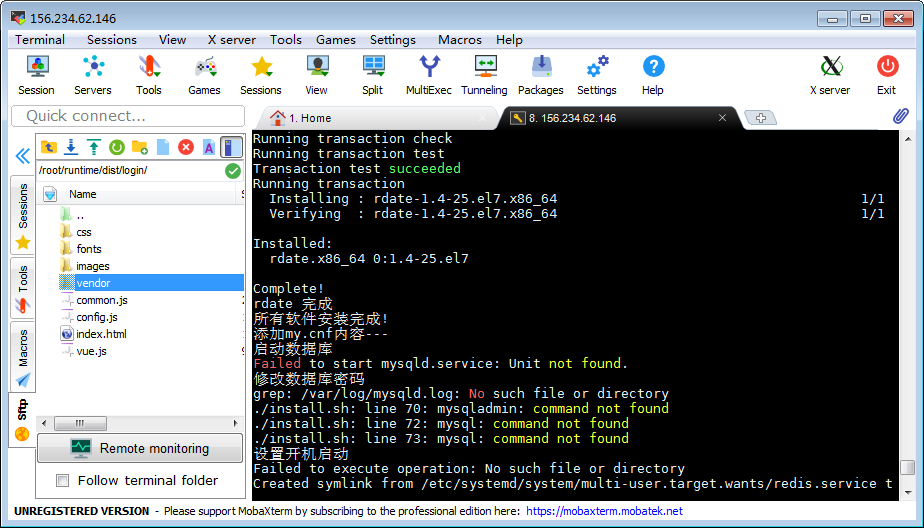Open the mobaxterm.mobatek.net link
Viewport: 924px width, 528px height.
[x=604, y=511]
